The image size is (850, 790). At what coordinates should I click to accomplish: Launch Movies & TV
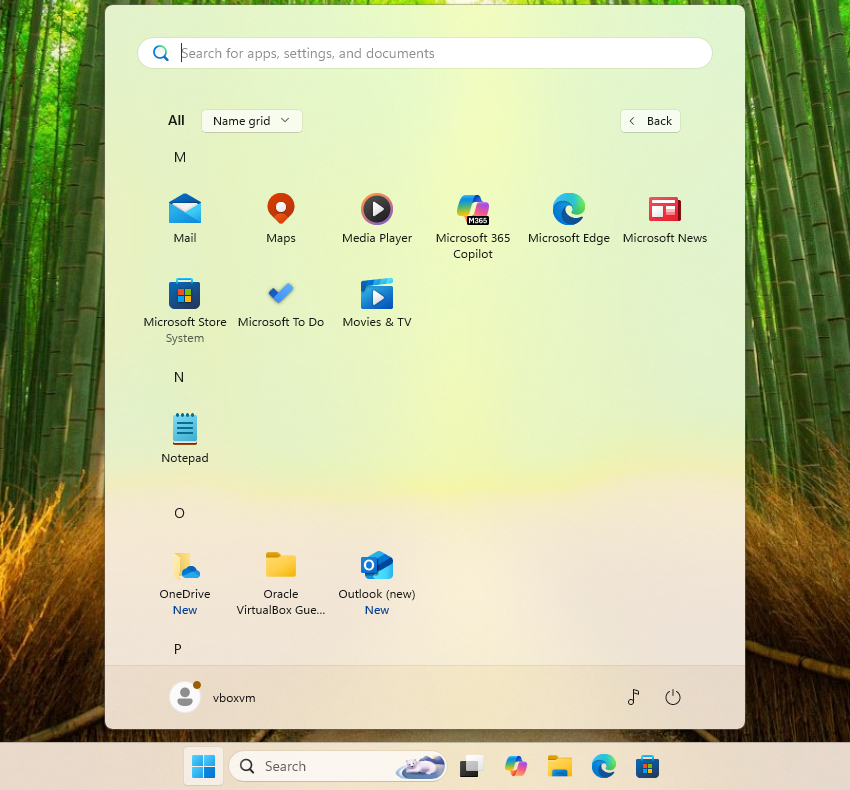tap(377, 303)
